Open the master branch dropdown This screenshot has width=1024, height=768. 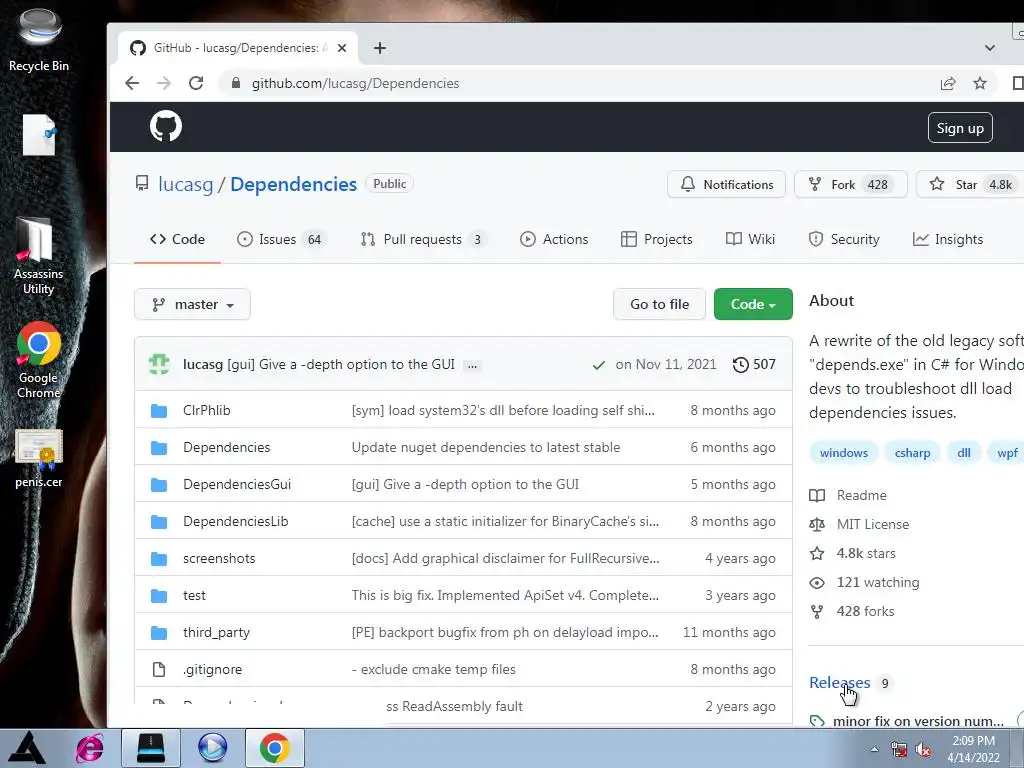(192, 304)
